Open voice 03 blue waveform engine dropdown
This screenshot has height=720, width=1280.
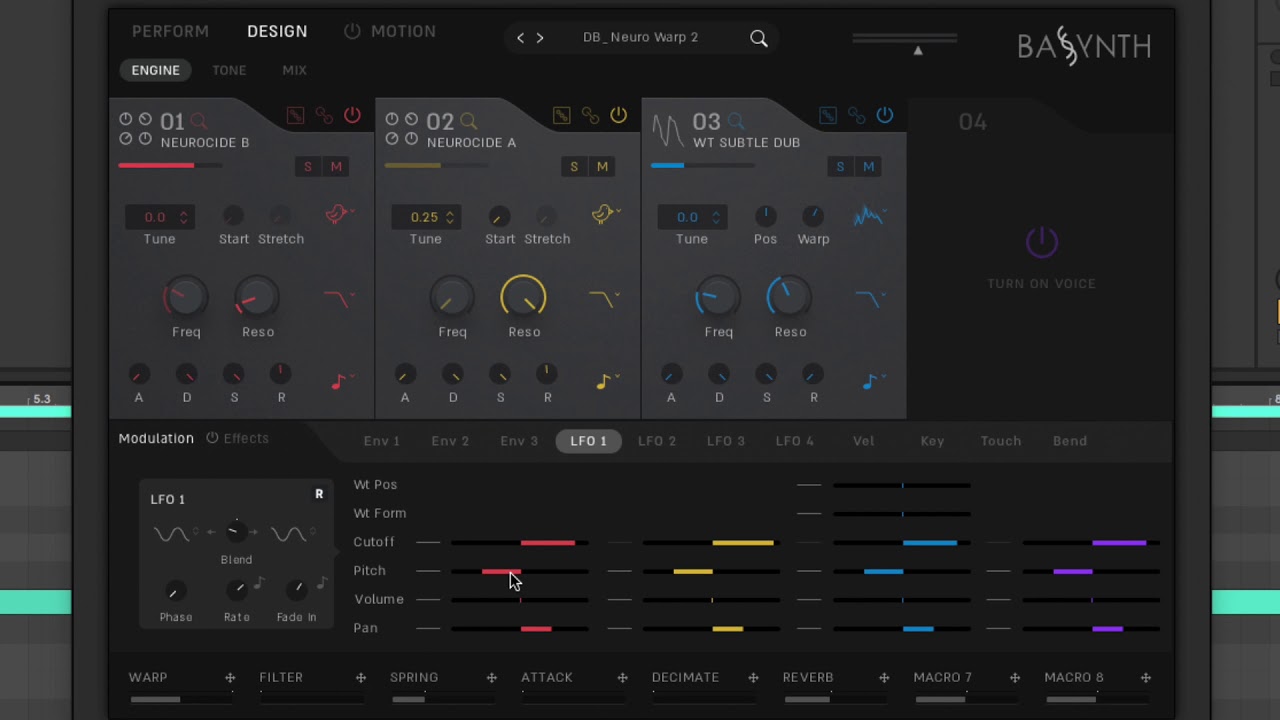pos(871,215)
